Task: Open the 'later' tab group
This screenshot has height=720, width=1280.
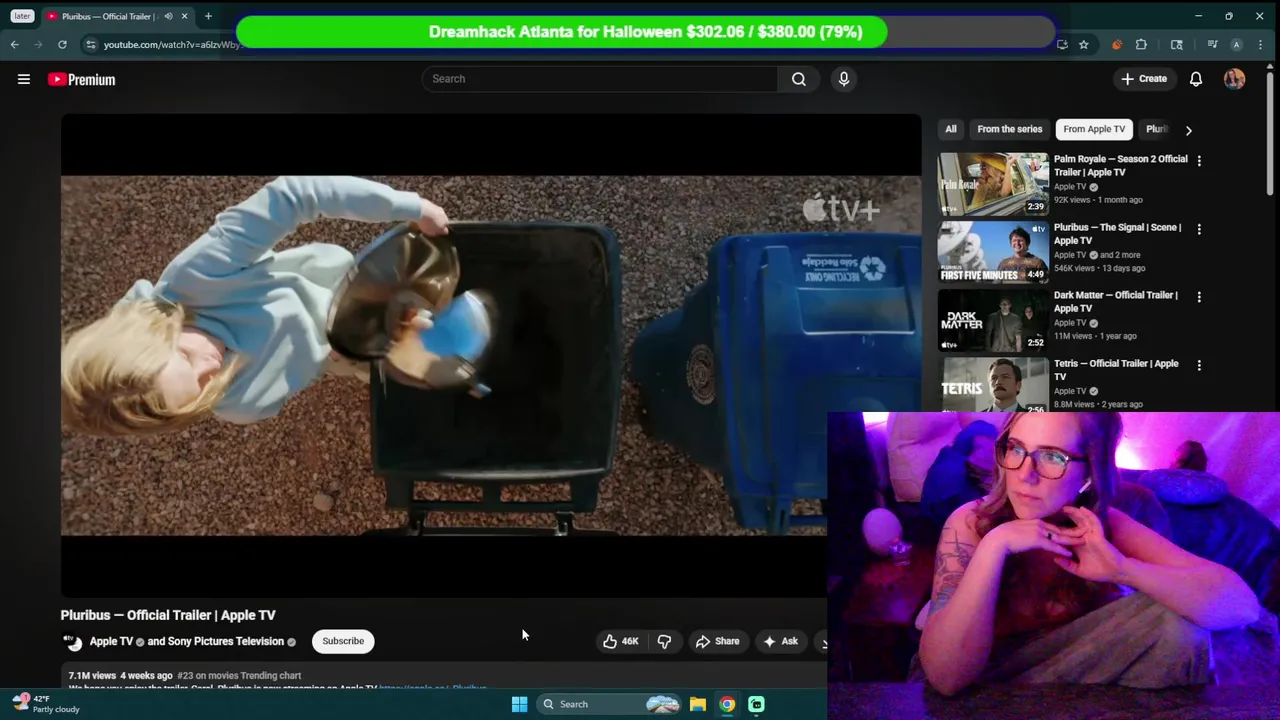Action: (22, 16)
